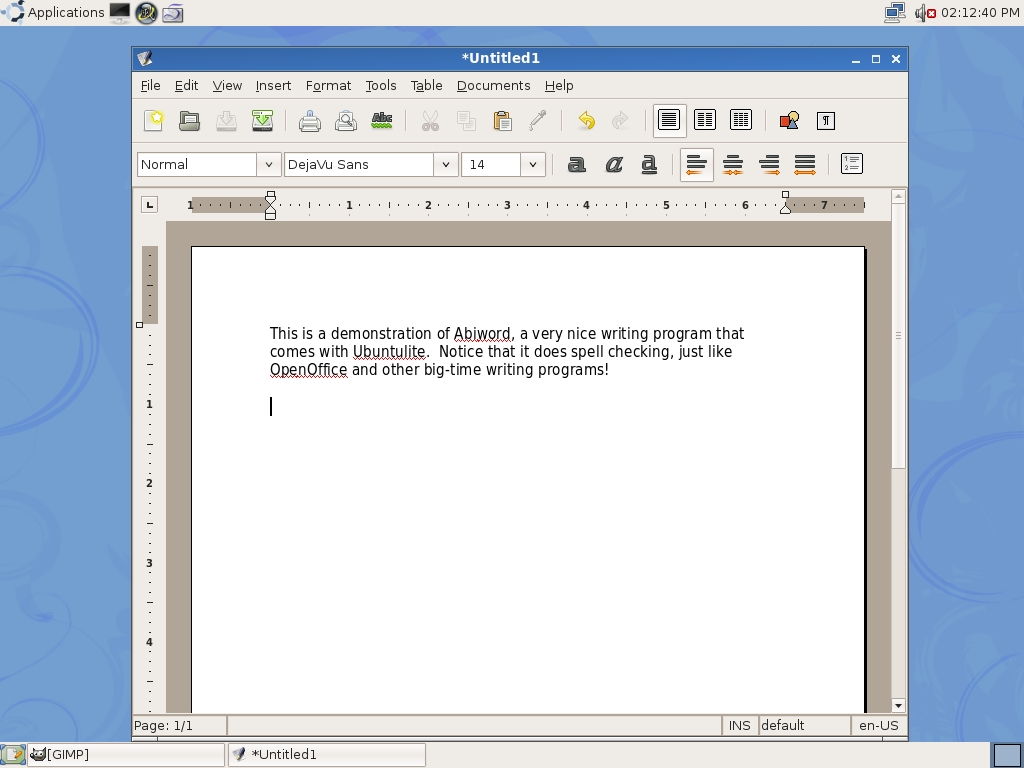This screenshot has height=768, width=1024.
Task: Set the single-column layout
Action: pyautogui.click(x=669, y=120)
